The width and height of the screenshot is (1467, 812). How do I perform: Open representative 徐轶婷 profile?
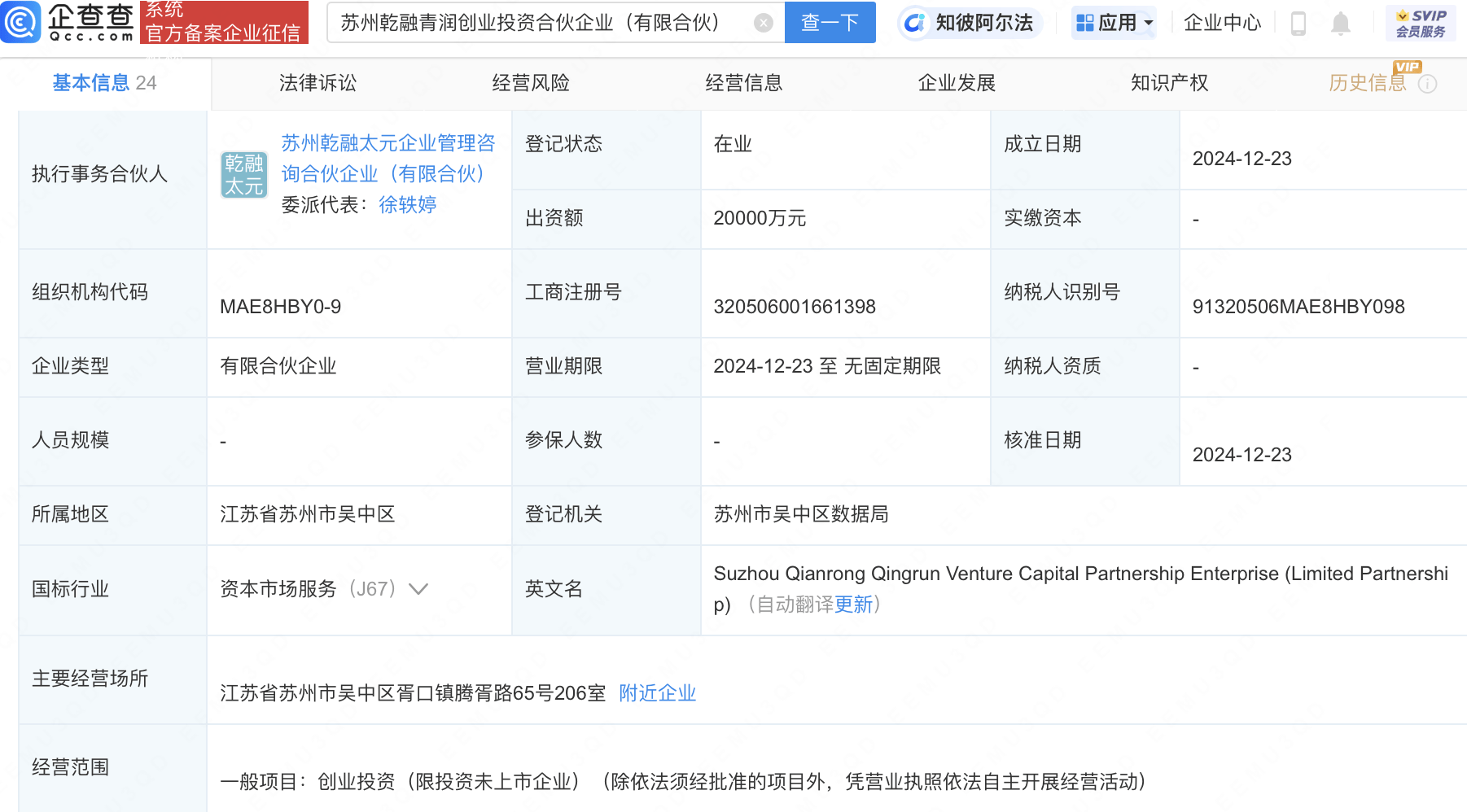[x=408, y=205]
